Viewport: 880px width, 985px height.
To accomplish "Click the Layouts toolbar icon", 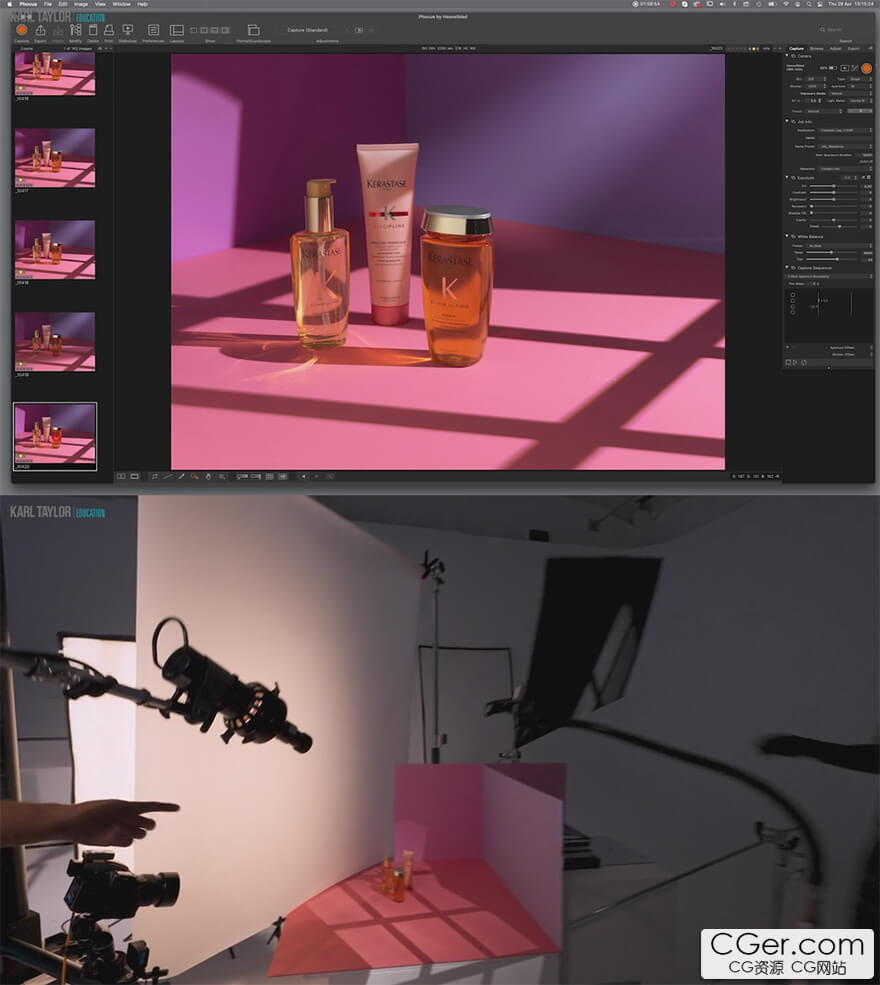I will pos(177,30).
